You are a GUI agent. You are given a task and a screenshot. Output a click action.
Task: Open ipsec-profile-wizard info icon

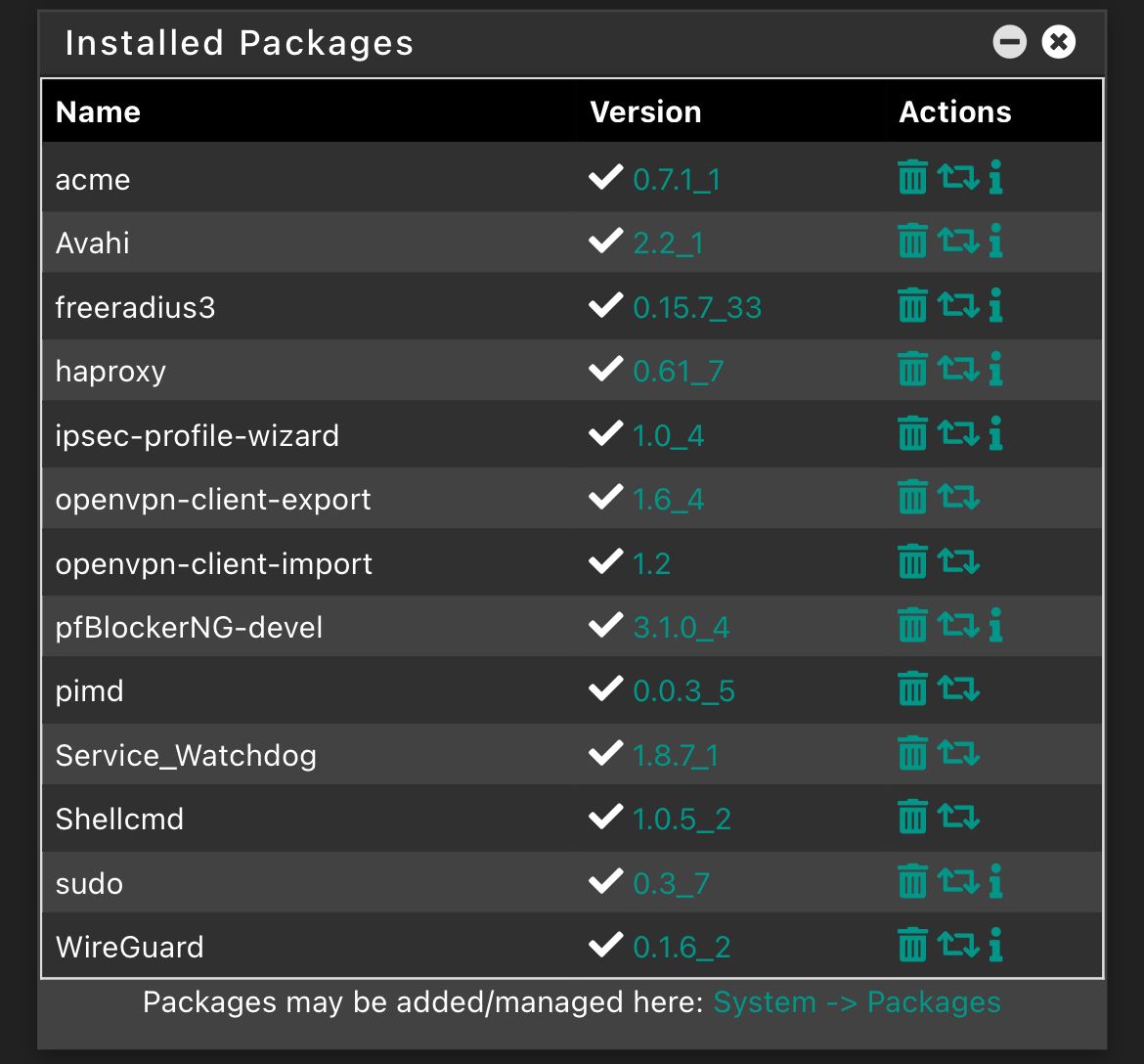[x=996, y=433]
